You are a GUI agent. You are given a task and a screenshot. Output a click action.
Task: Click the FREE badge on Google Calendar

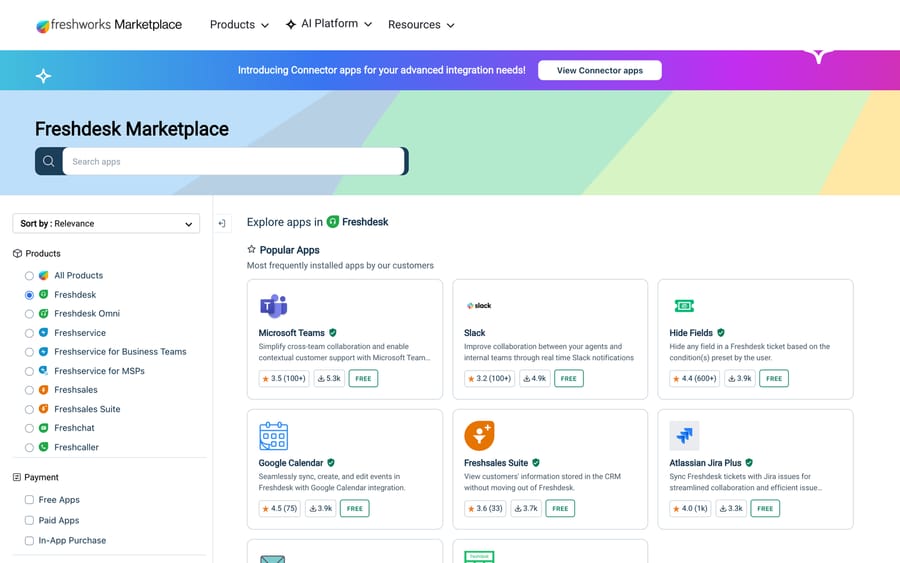pyautogui.click(x=355, y=508)
